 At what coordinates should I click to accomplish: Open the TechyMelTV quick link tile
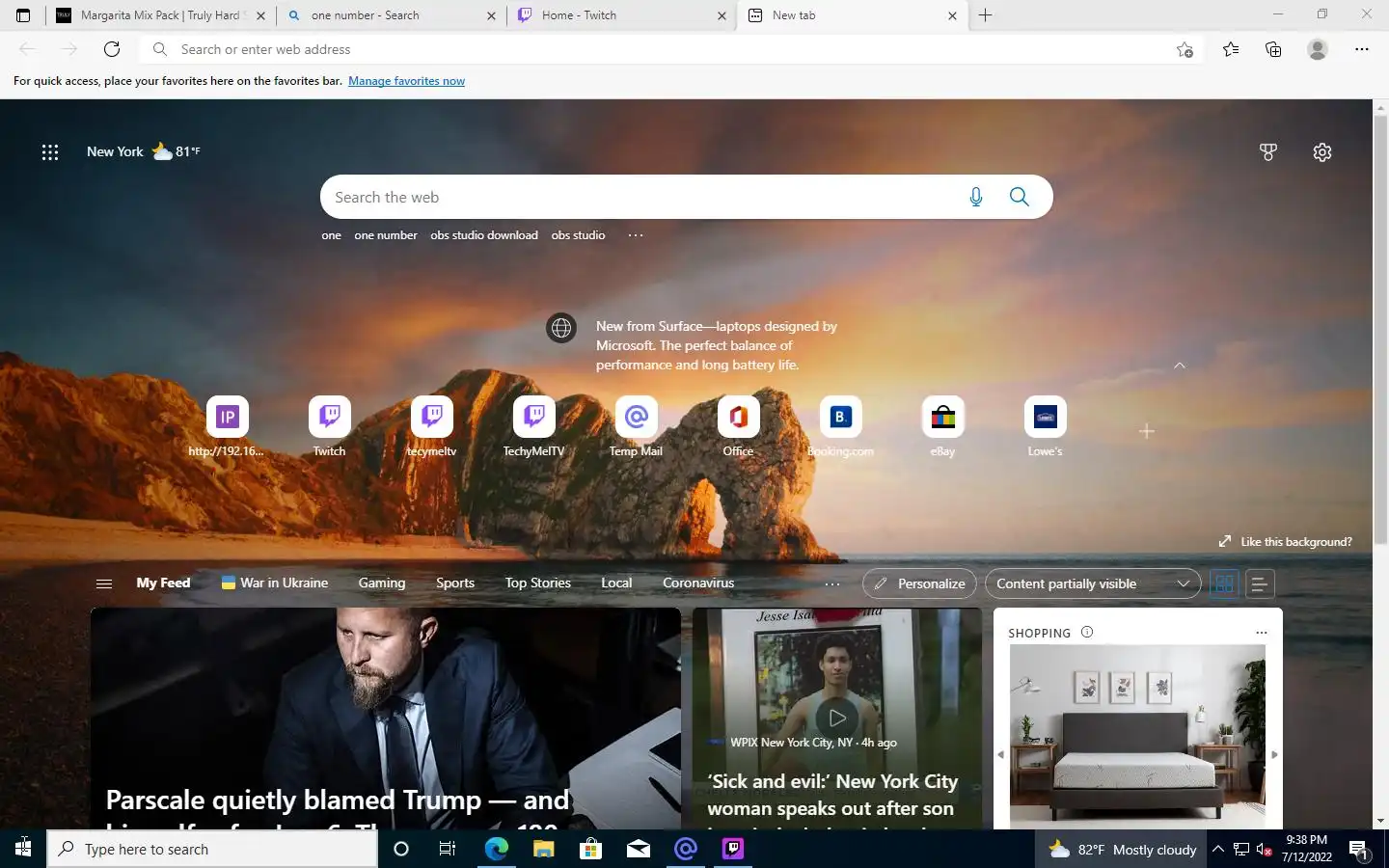(x=533, y=426)
